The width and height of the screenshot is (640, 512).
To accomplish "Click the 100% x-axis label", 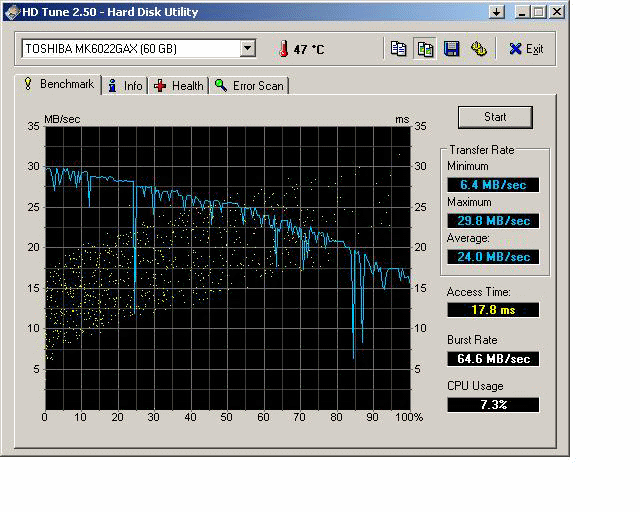I will tap(409, 417).
